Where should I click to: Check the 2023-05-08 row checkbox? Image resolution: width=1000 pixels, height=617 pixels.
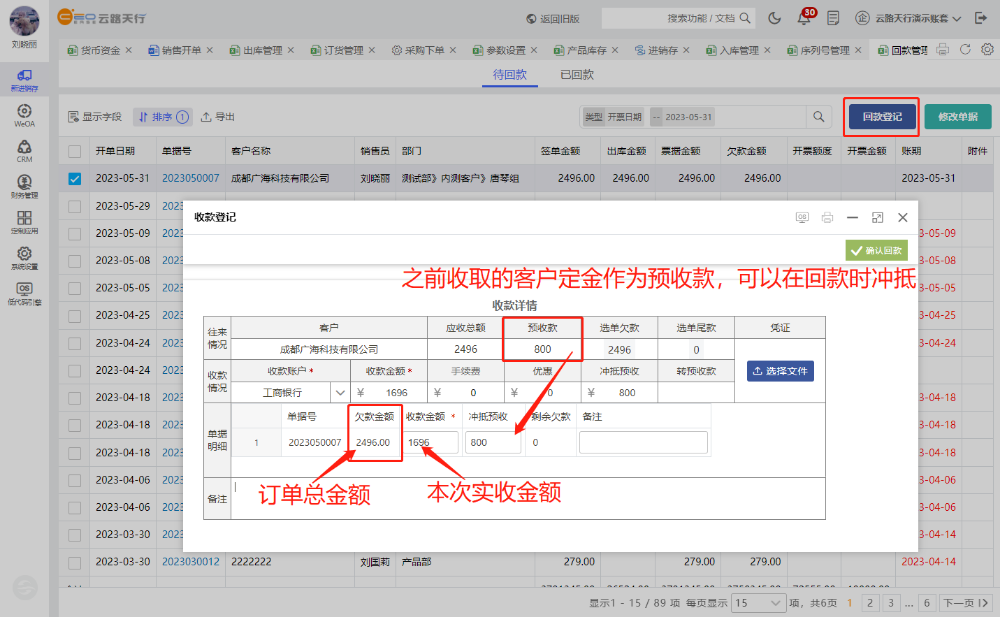tap(75, 261)
